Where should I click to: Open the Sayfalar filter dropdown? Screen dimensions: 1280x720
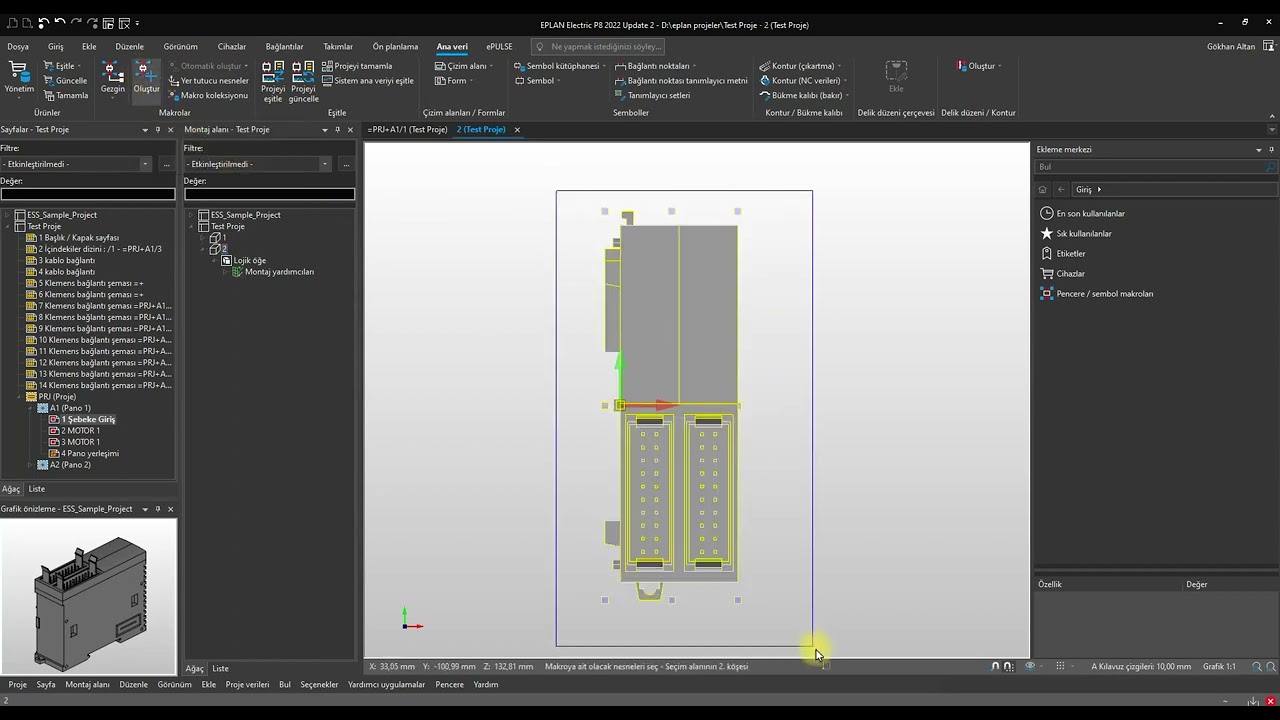[x=145, y=164]
